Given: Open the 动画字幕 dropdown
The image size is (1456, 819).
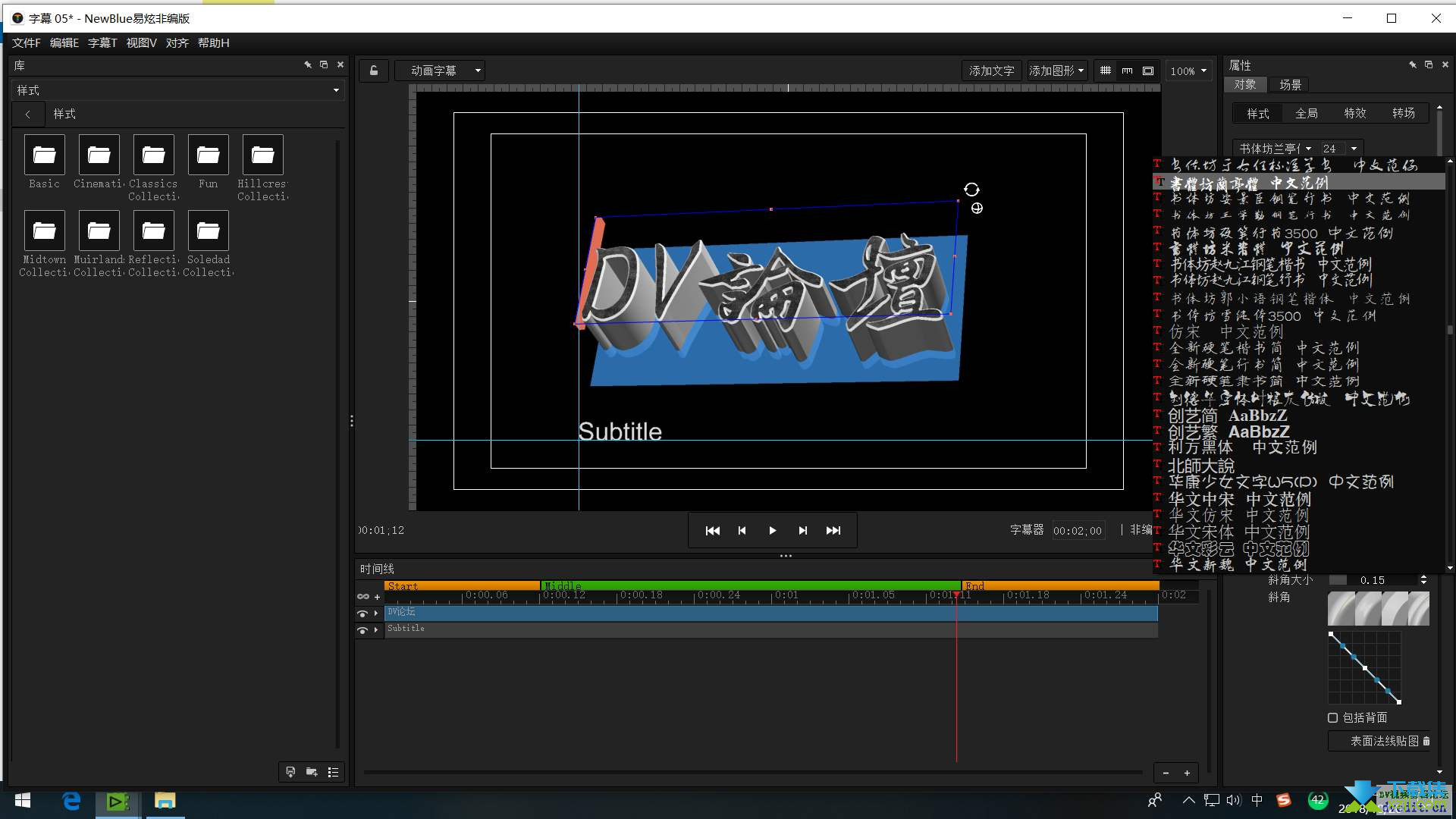Looking at the screenshot, I should pyautogui.click(x=440, y=71).
